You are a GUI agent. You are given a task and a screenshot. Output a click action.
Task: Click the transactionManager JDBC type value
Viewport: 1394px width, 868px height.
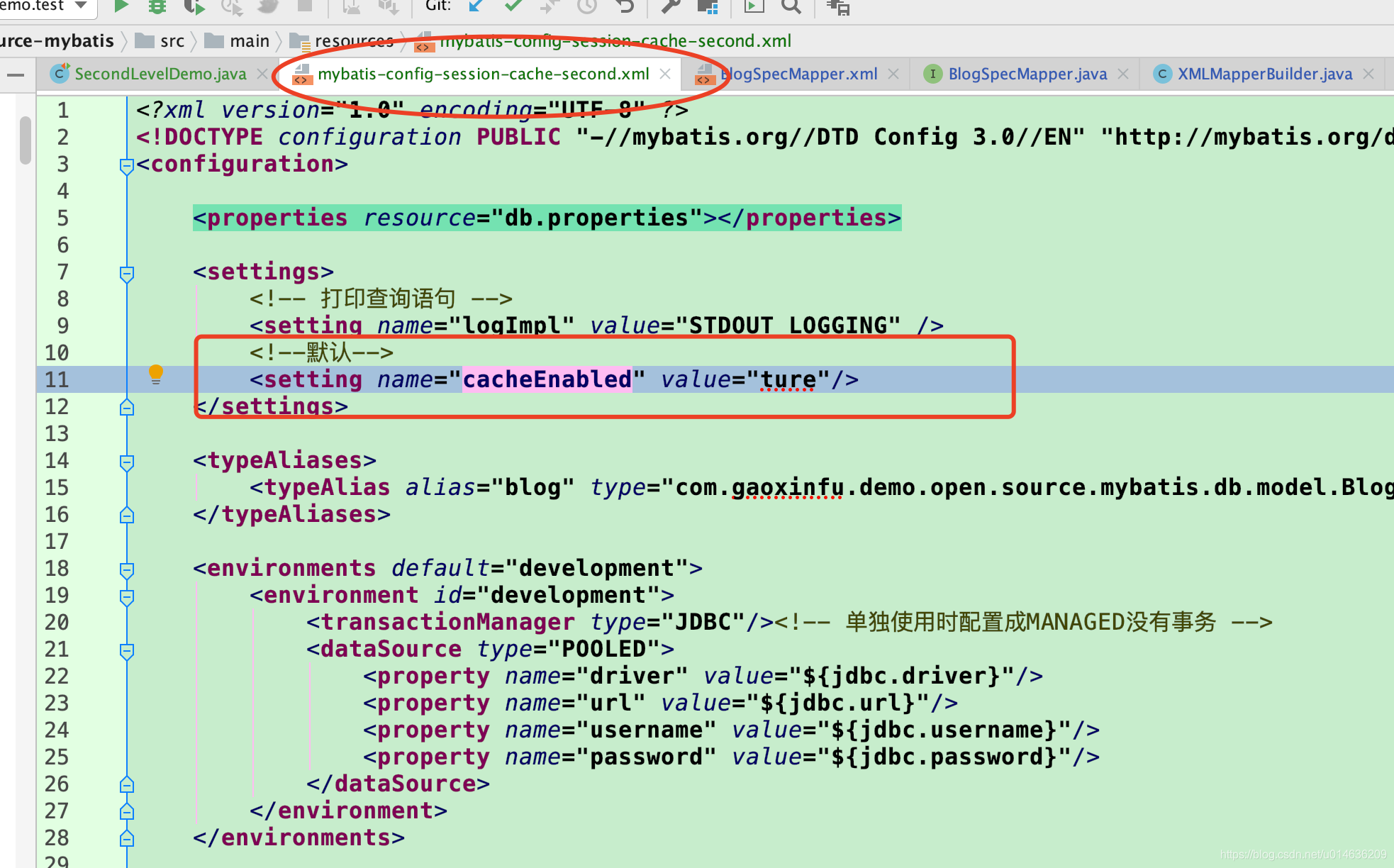point(703,622)
